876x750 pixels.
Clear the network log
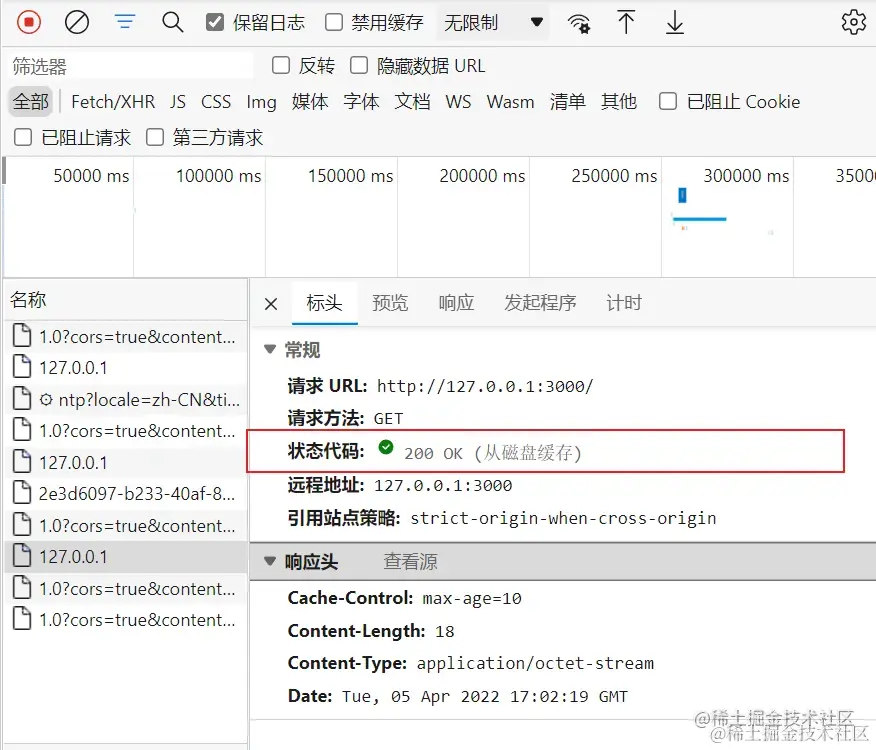77,23
